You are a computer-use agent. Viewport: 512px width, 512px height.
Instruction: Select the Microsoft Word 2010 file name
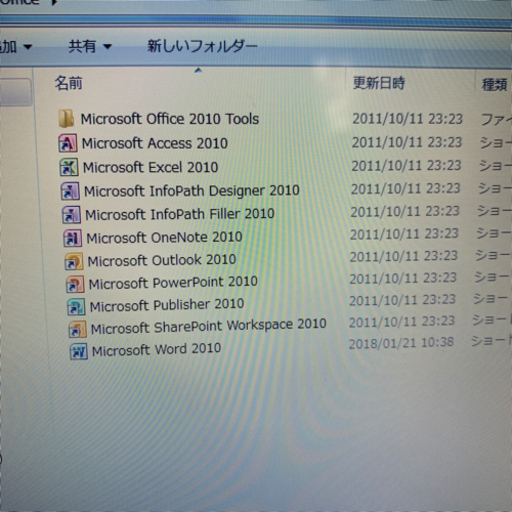point(156,350)
